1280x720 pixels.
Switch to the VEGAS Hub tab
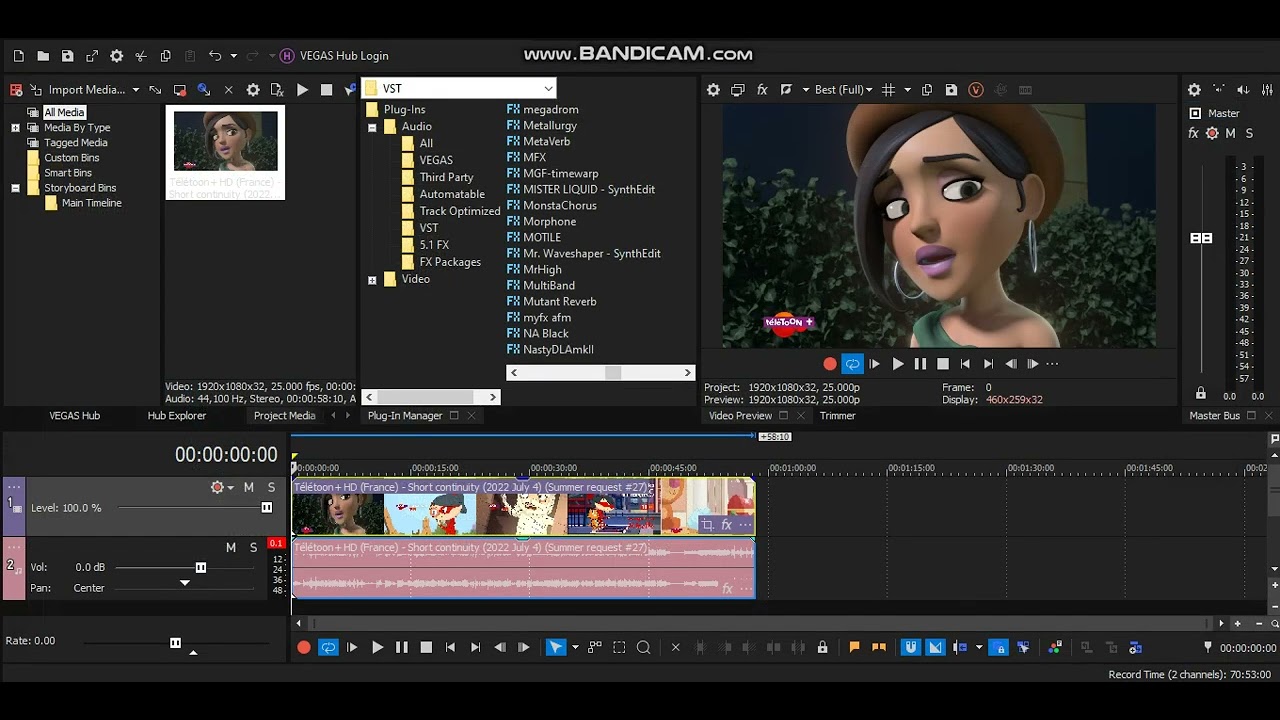click(x=75, y=416)
